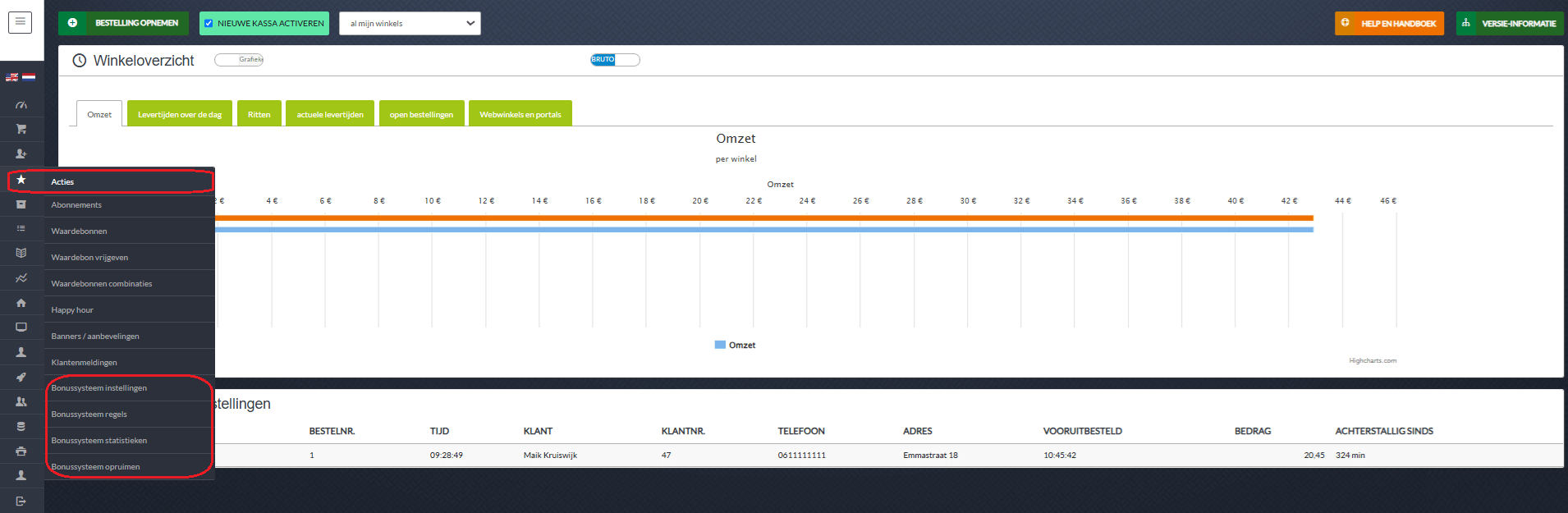1568x513 pixels.
Task: Click the clock icon beside Winkeloverzicht
Action: pyautogui.click(x=80, y=61)
